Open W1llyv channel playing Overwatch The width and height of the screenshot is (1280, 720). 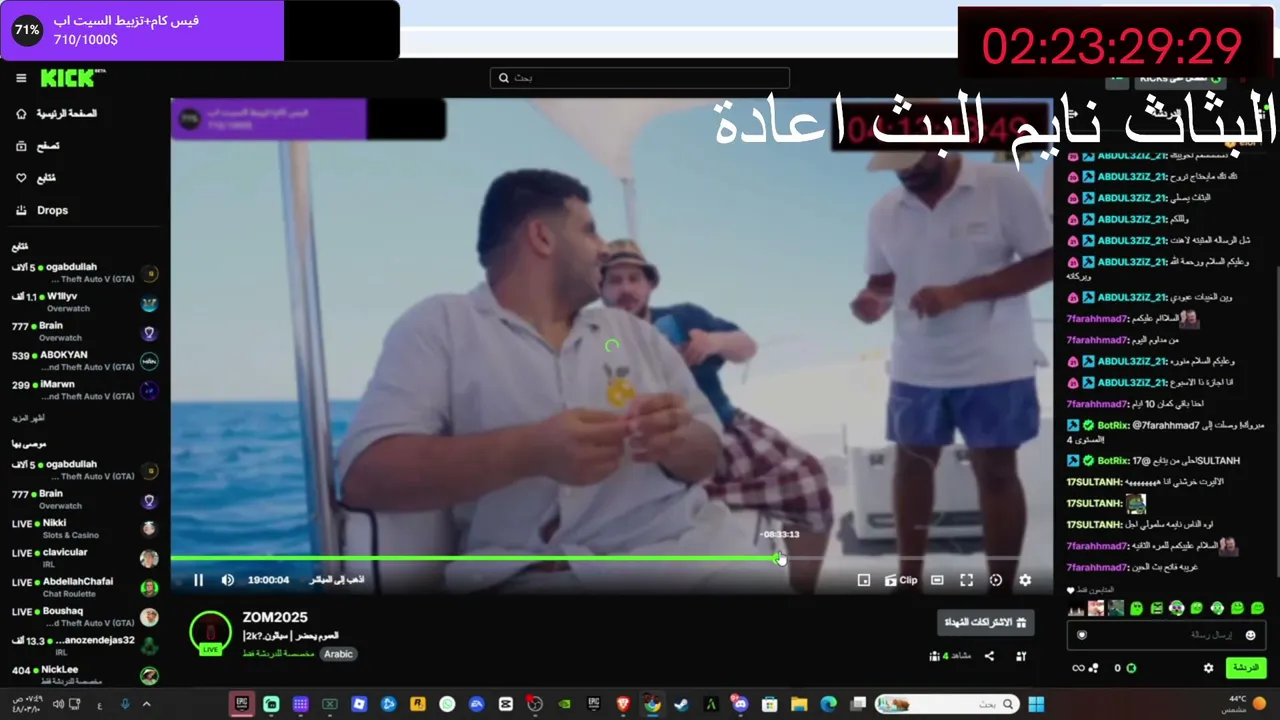84,302
